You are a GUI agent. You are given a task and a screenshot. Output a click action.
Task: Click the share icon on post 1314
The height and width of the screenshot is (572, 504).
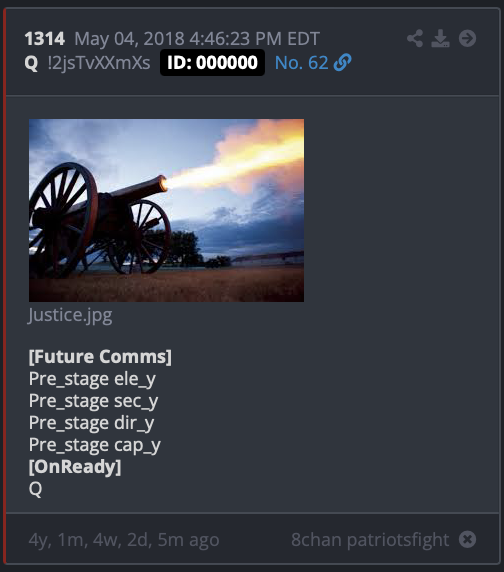tap(415, 38)
